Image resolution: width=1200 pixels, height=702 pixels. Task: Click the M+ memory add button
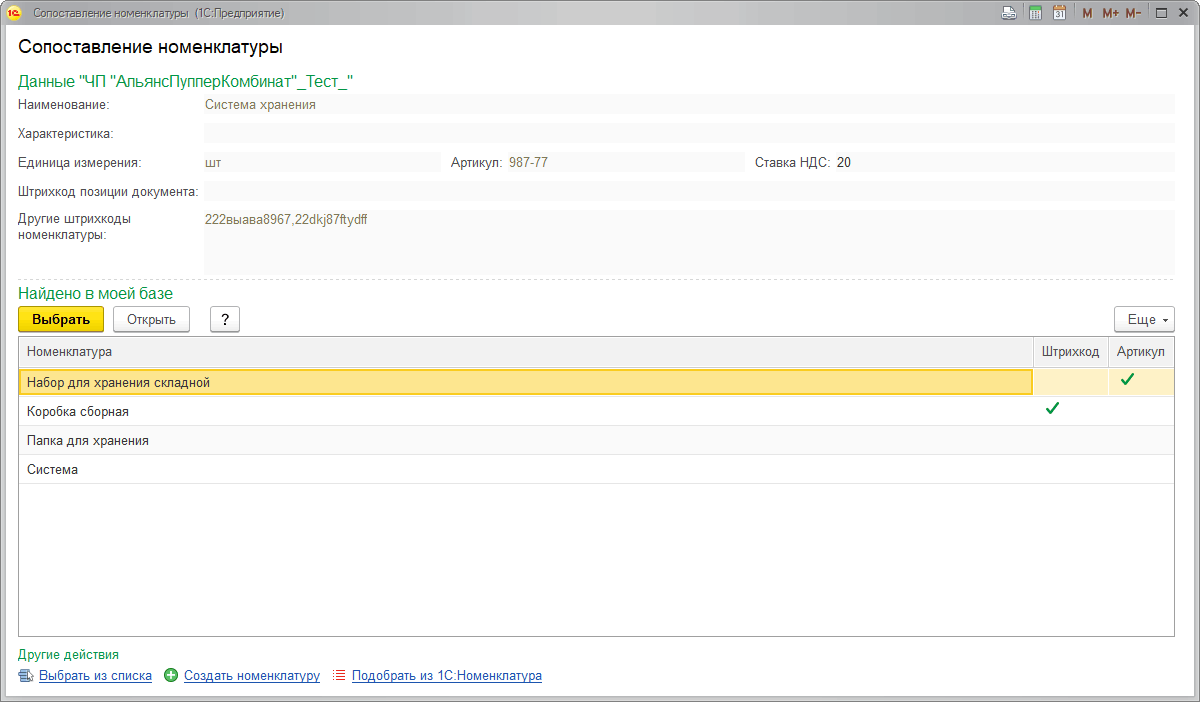click(x=1110, y=13)
